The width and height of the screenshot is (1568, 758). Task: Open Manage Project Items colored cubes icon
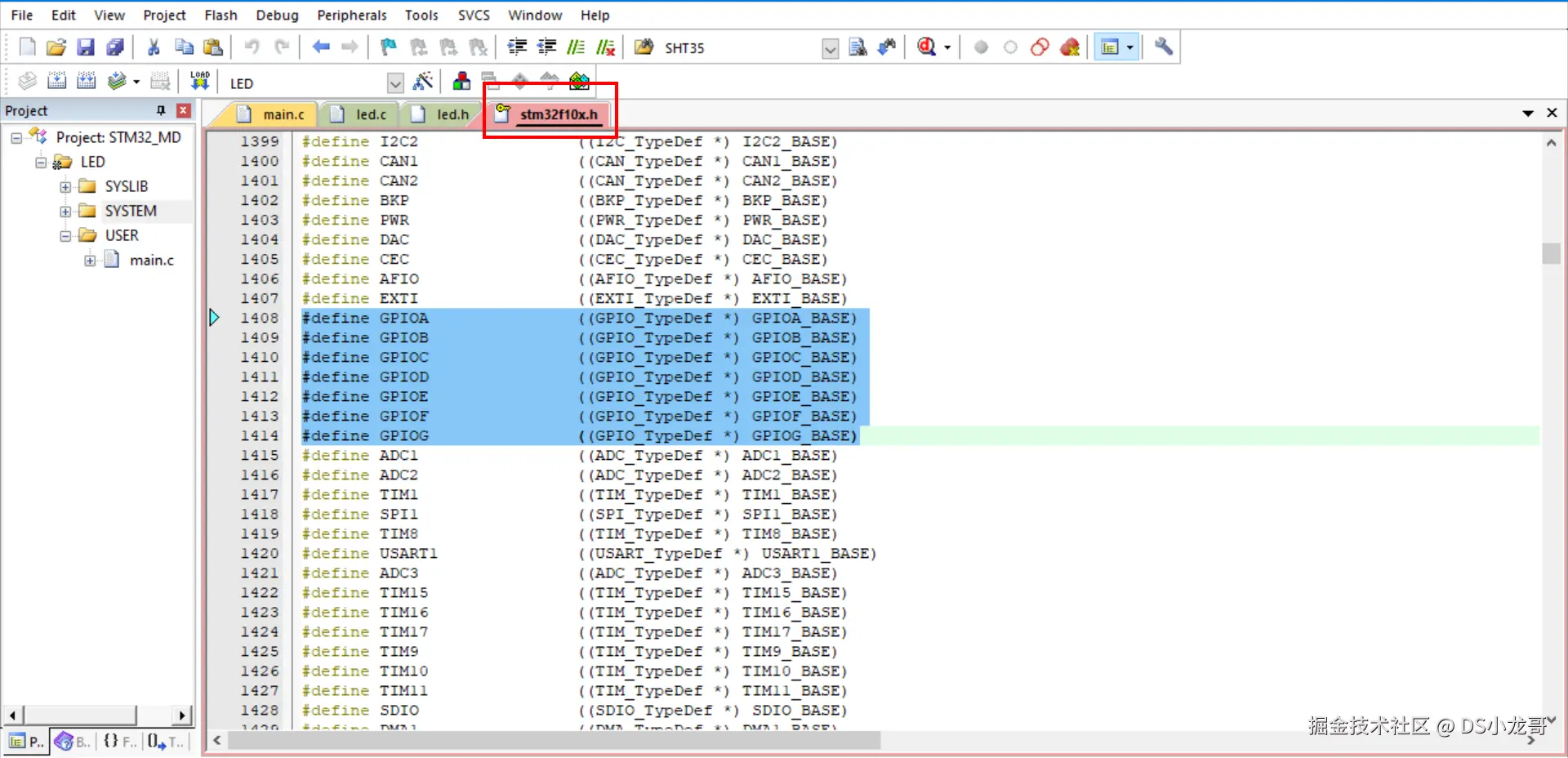tap(461, 81)
